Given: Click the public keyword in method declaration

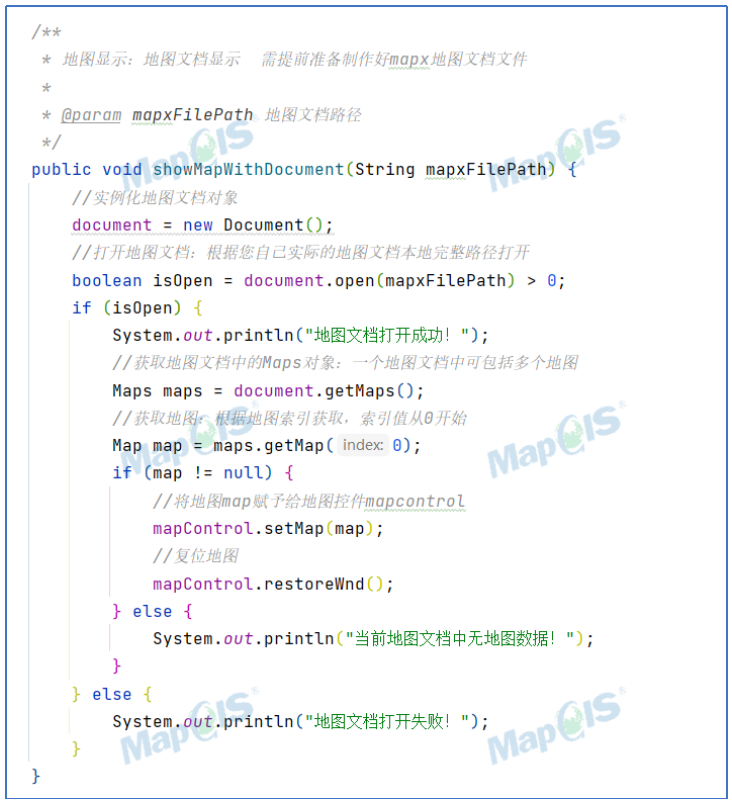Looking at the screenshot, I should click(61, 169).
